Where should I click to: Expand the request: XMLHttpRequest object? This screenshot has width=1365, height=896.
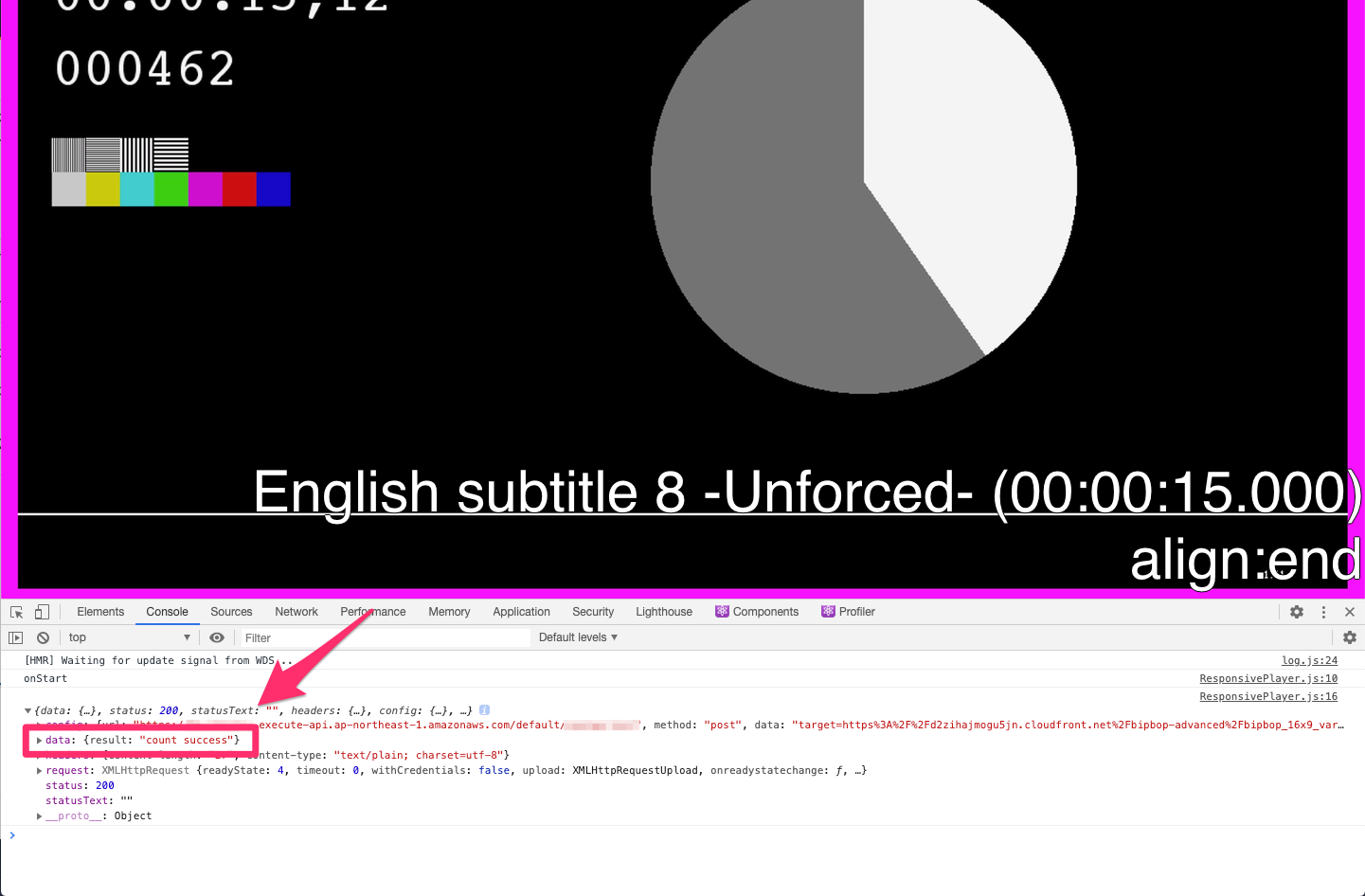39,770
